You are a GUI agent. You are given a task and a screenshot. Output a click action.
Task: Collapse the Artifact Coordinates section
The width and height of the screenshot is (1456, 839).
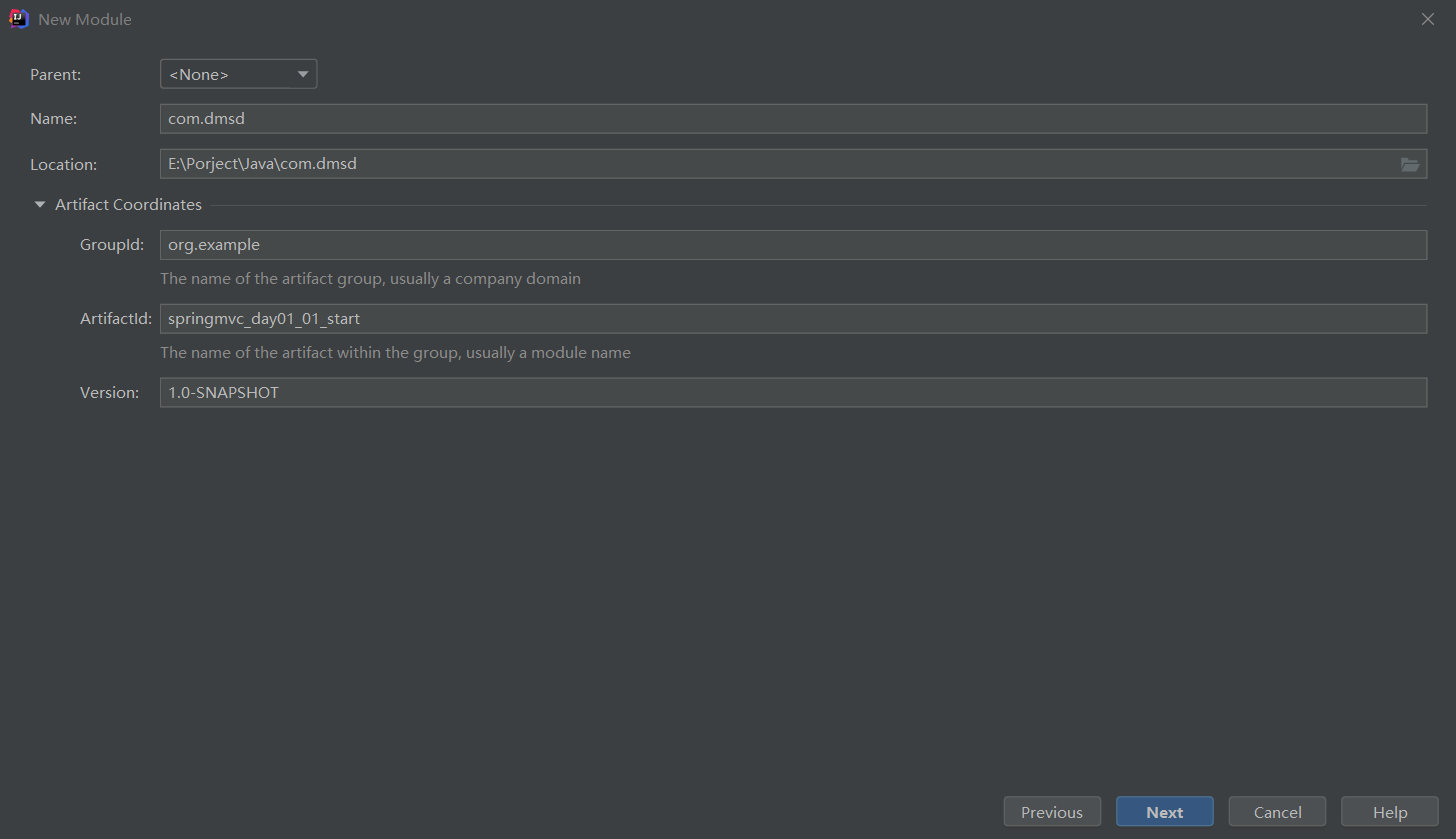(40, 205)
